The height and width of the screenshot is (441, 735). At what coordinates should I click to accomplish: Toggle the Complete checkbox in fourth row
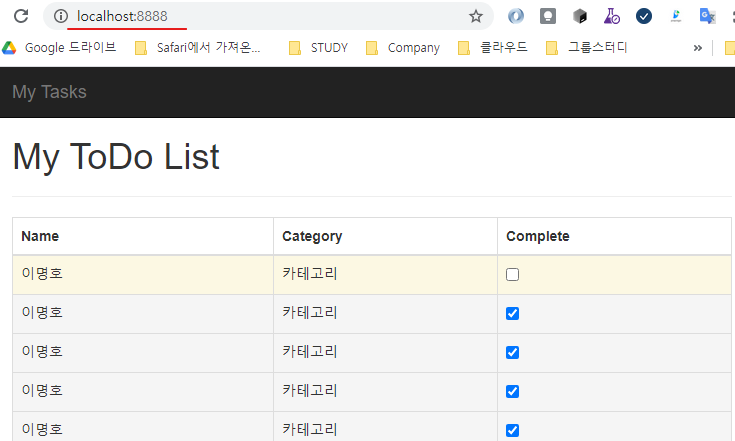[x=513, y=392]
